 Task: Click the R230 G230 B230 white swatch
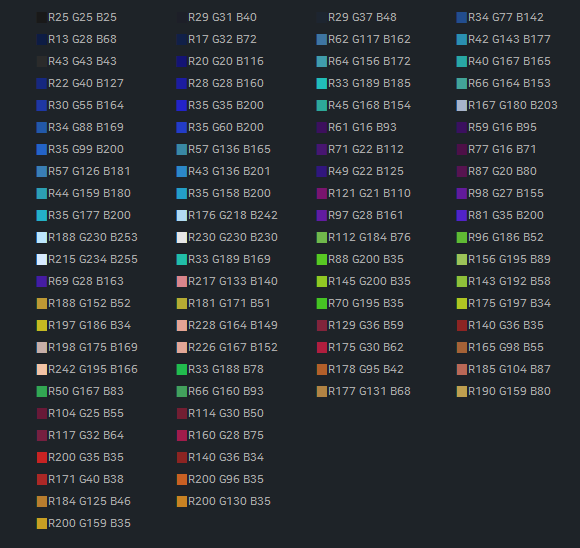click(182, 238)
